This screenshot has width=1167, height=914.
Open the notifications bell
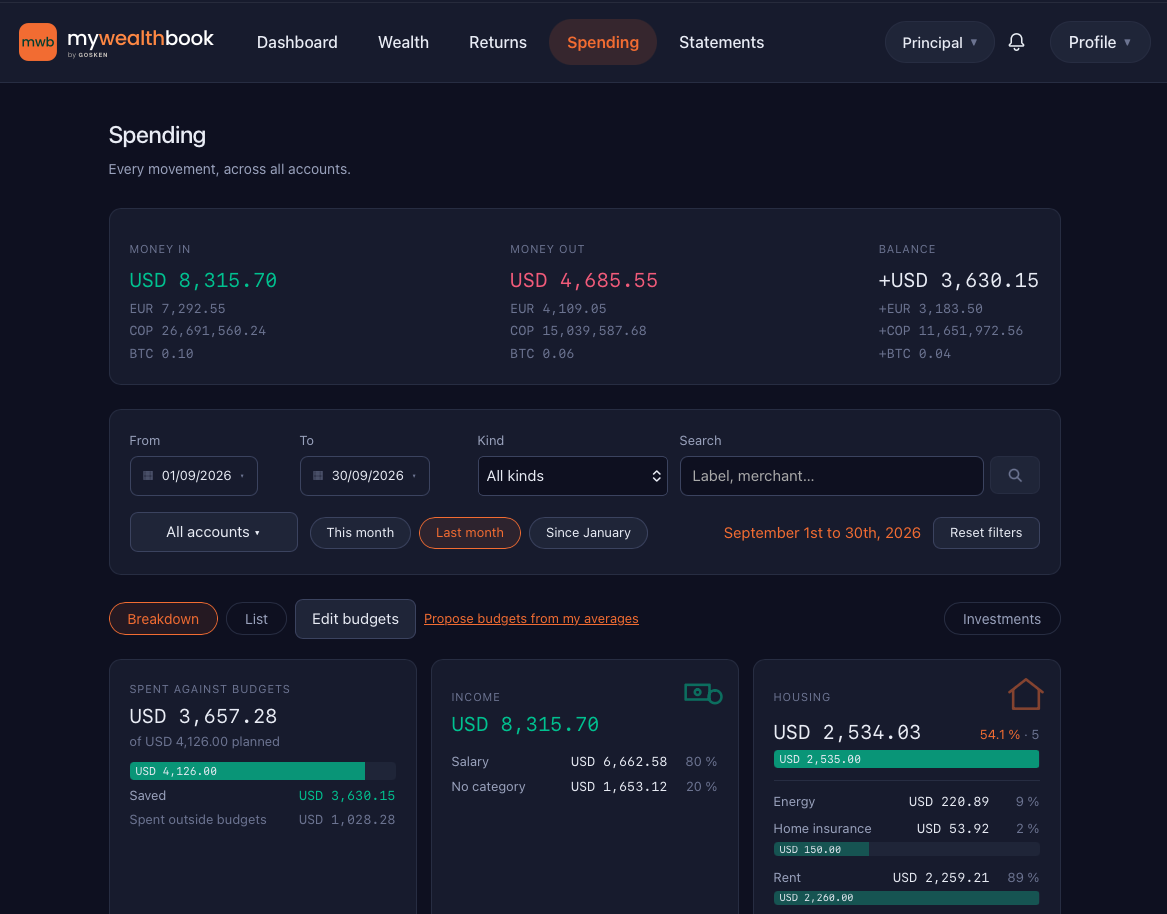(1016, 42)
